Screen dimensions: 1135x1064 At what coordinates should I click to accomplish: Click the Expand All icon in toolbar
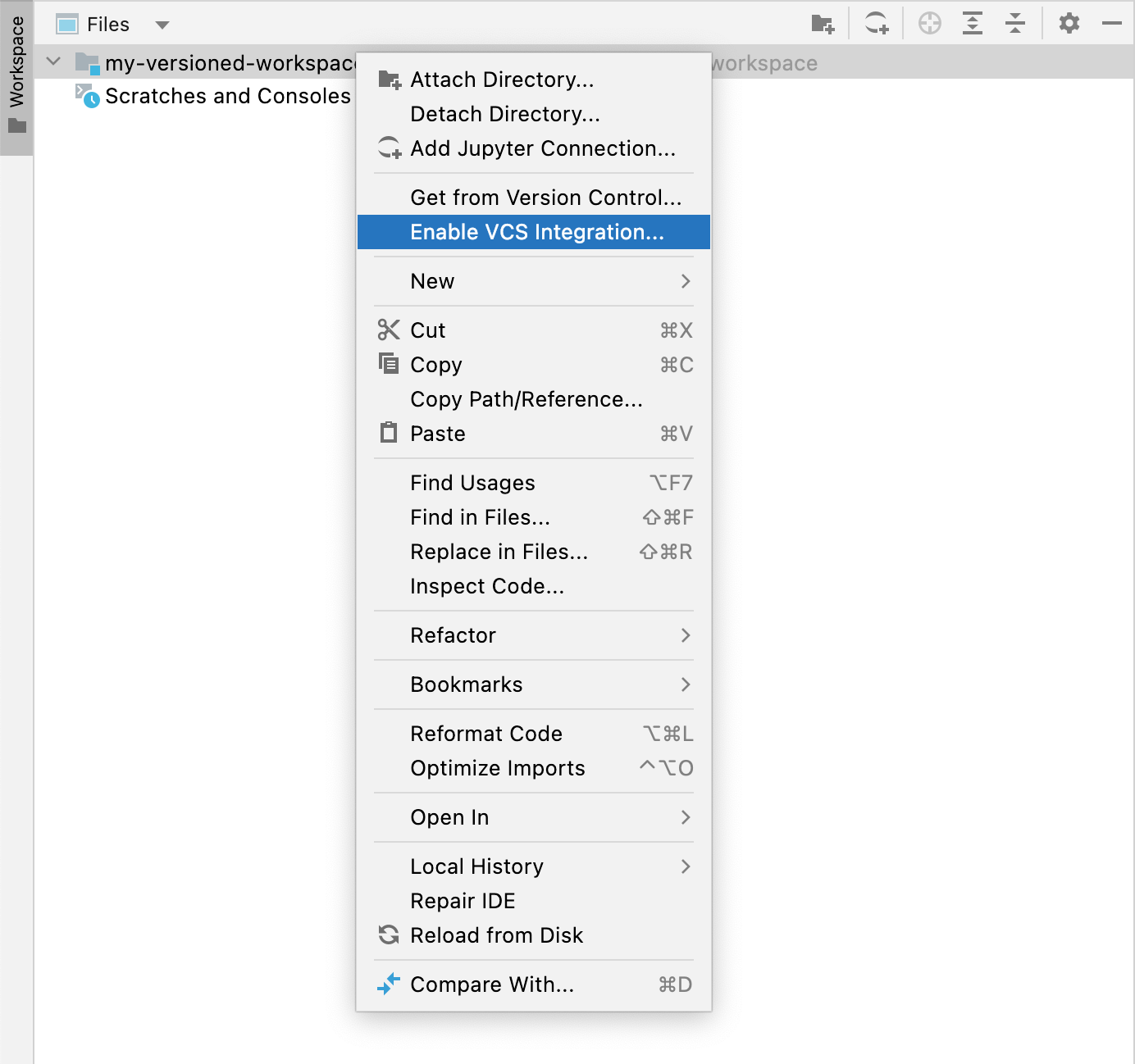tap(973, 23)
